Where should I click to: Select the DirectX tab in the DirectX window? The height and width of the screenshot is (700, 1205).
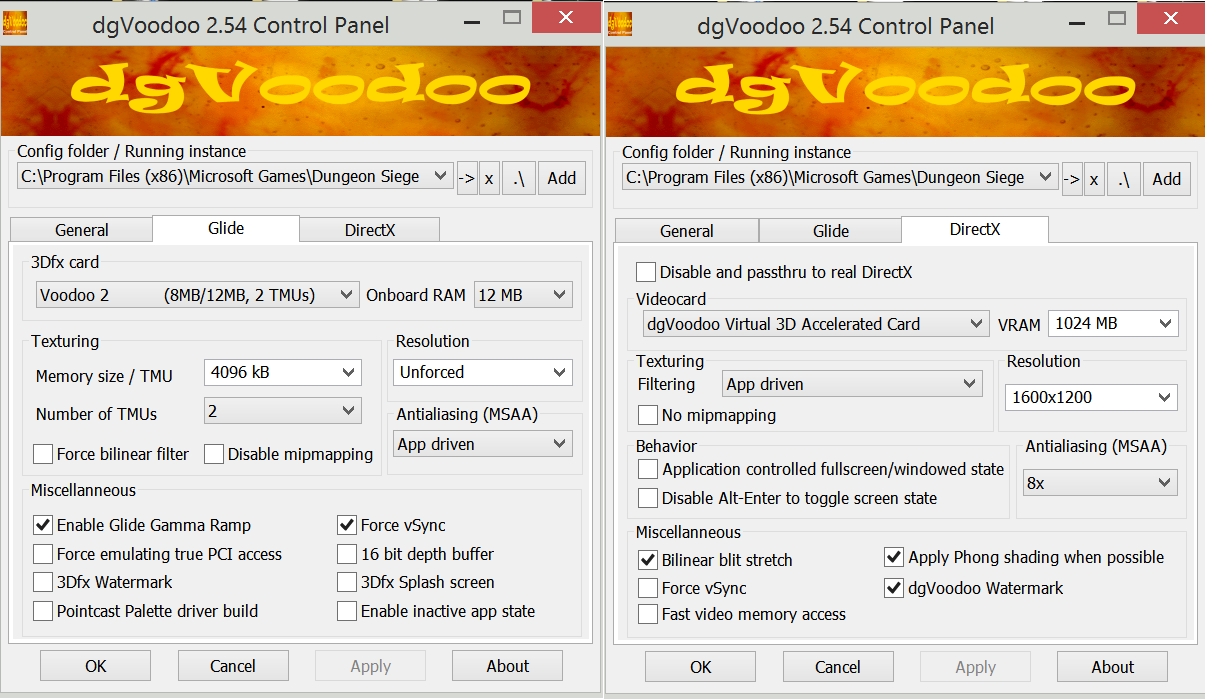click(x=975, y=229)
